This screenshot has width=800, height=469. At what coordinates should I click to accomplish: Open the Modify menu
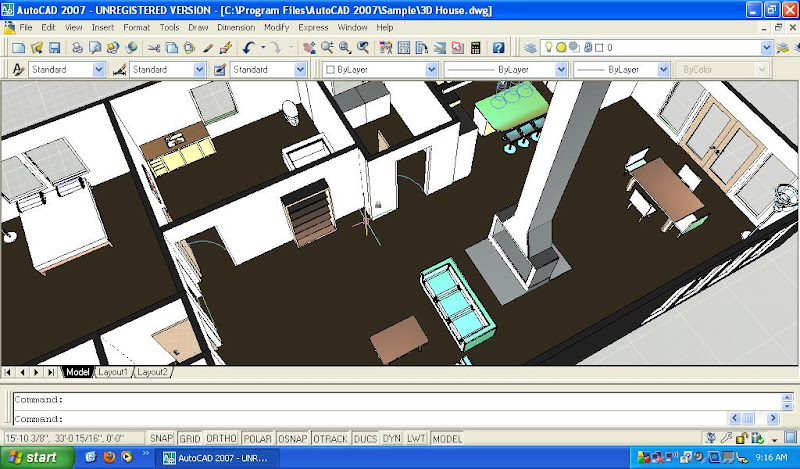(276, 27)
